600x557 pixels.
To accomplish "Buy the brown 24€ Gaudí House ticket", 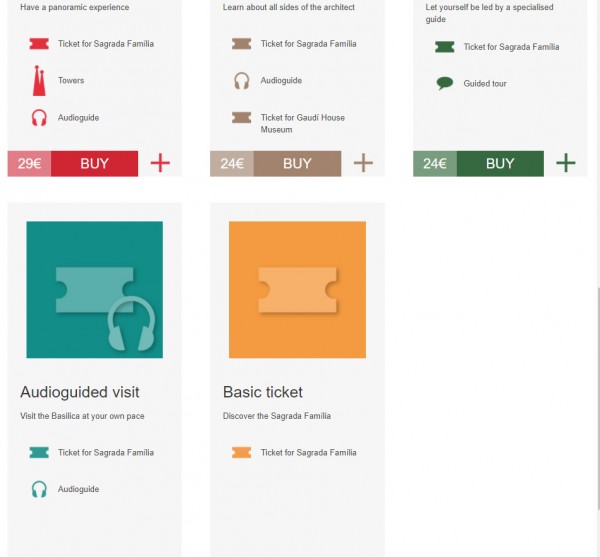I will (297, 163).
